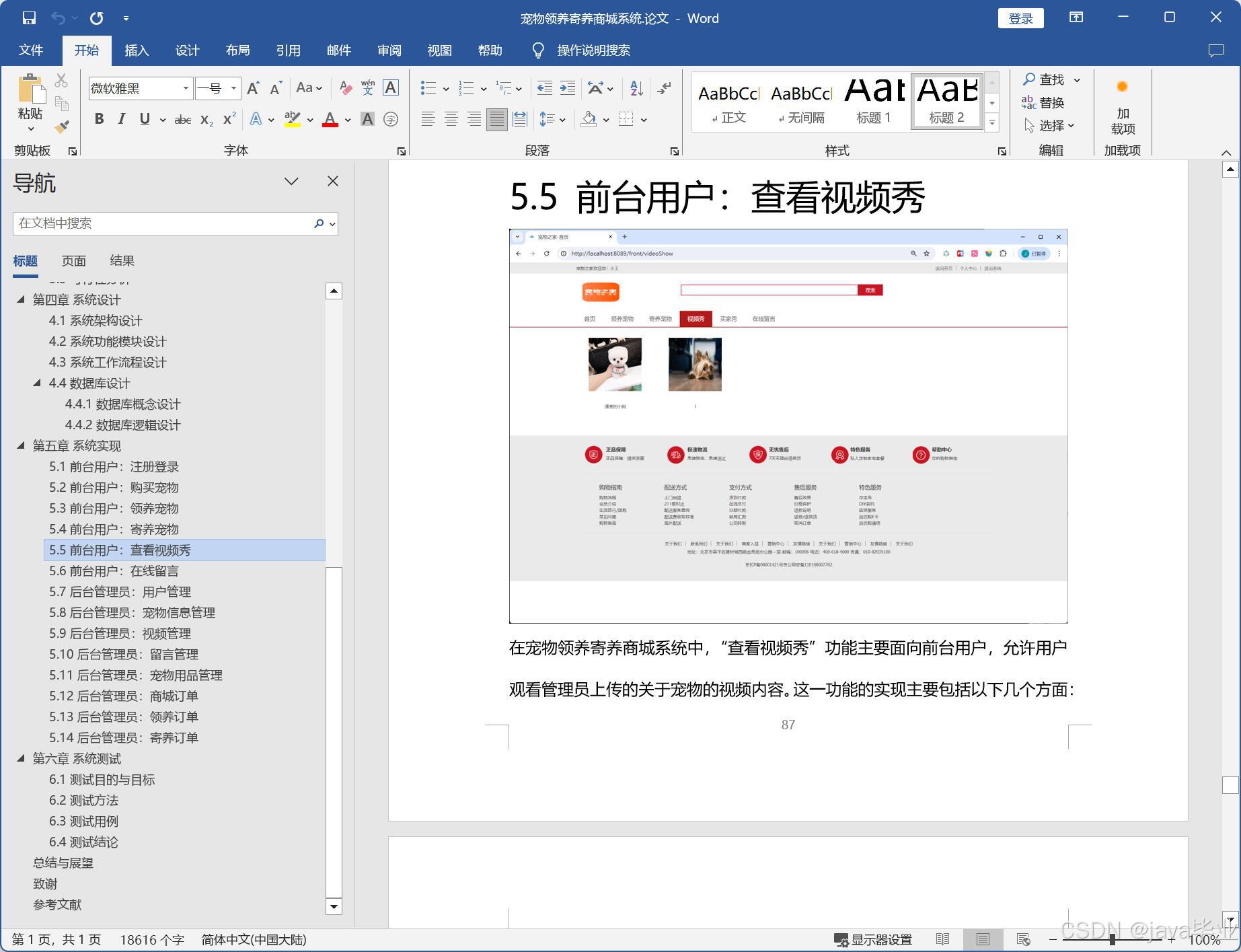Open the 文件 menu
This screenshot has height=952, width=1241.
[x=31, y=50]
